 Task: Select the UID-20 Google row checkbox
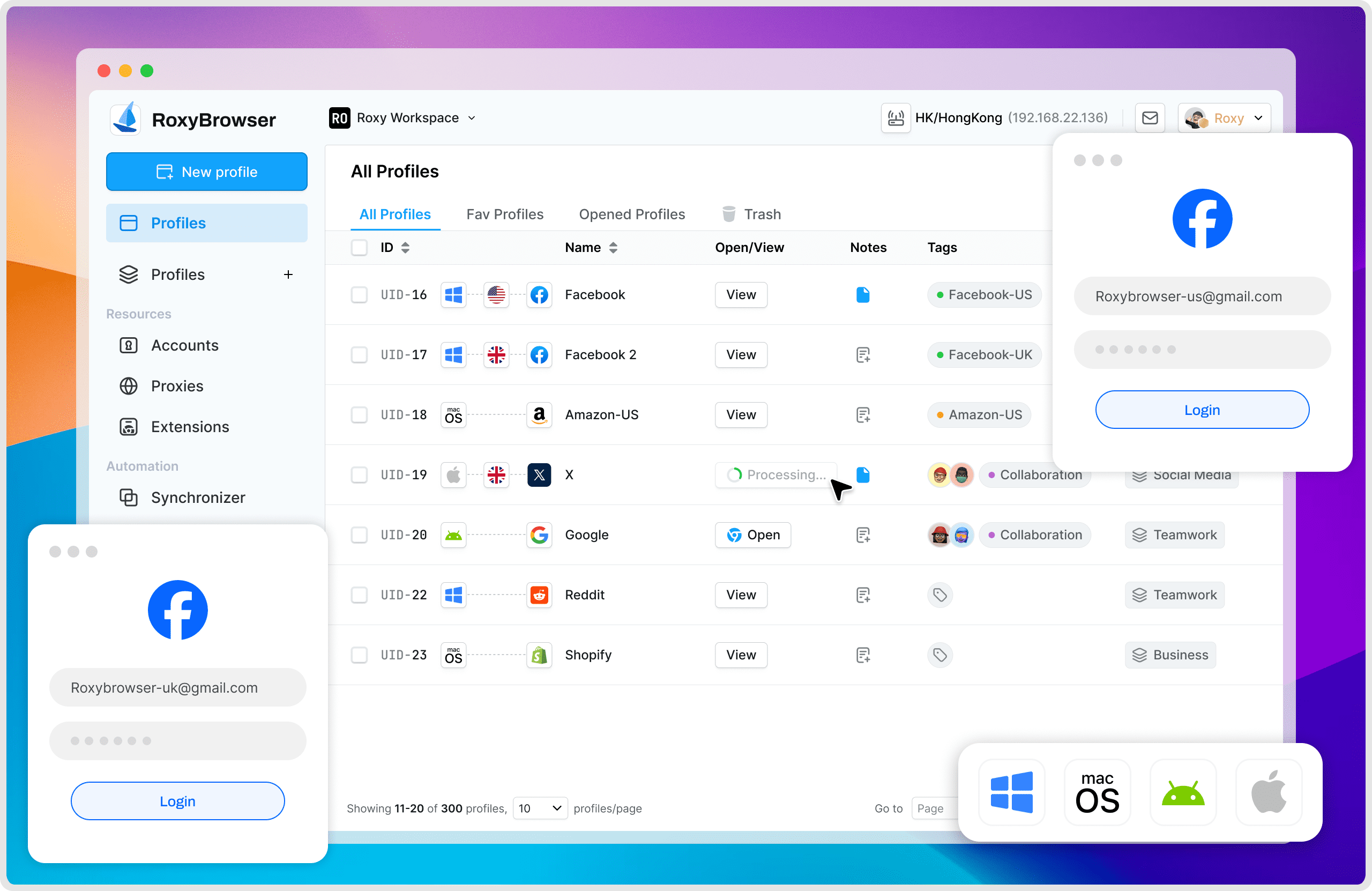(359, 534)
